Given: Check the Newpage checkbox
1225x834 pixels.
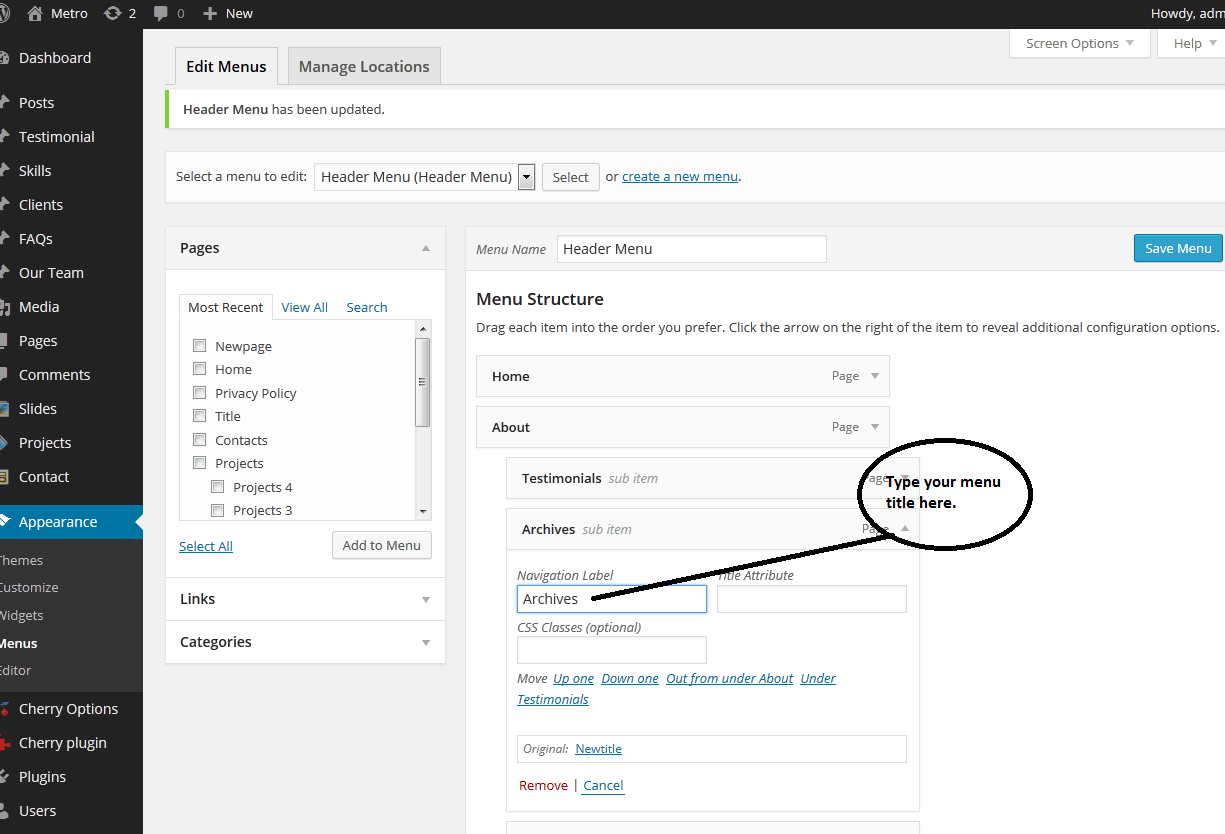Looking at the screenshot, I should [199, 345].
